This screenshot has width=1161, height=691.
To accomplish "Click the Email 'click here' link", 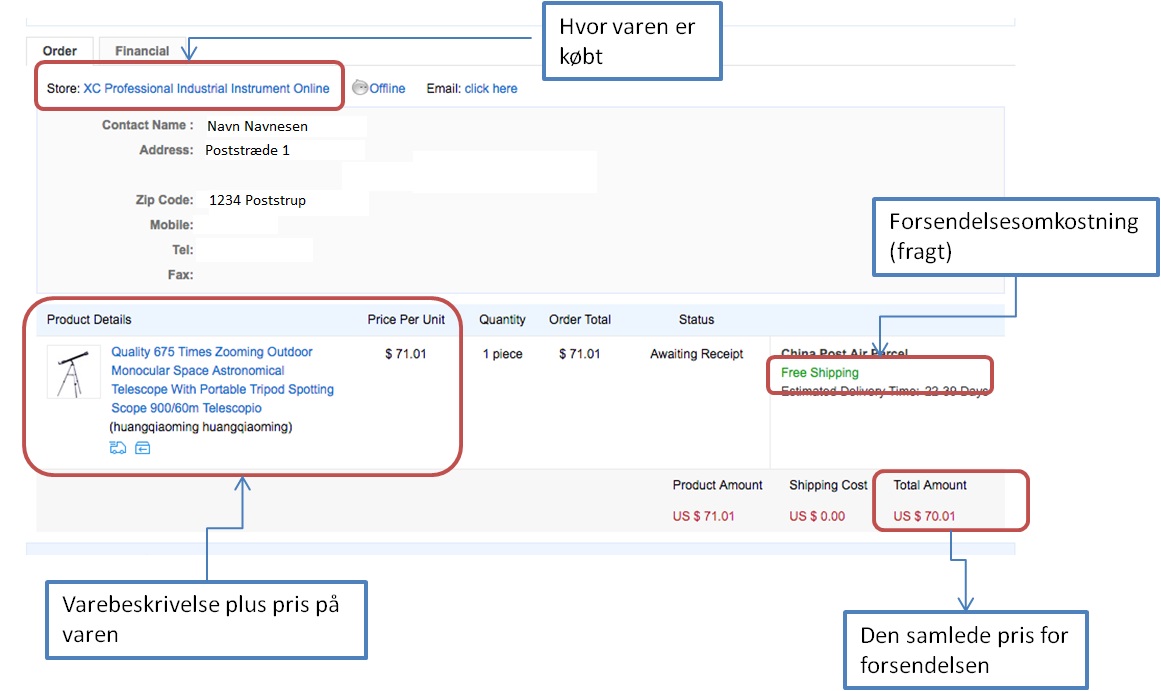I will pyautogui.click(x=491, y=88).
